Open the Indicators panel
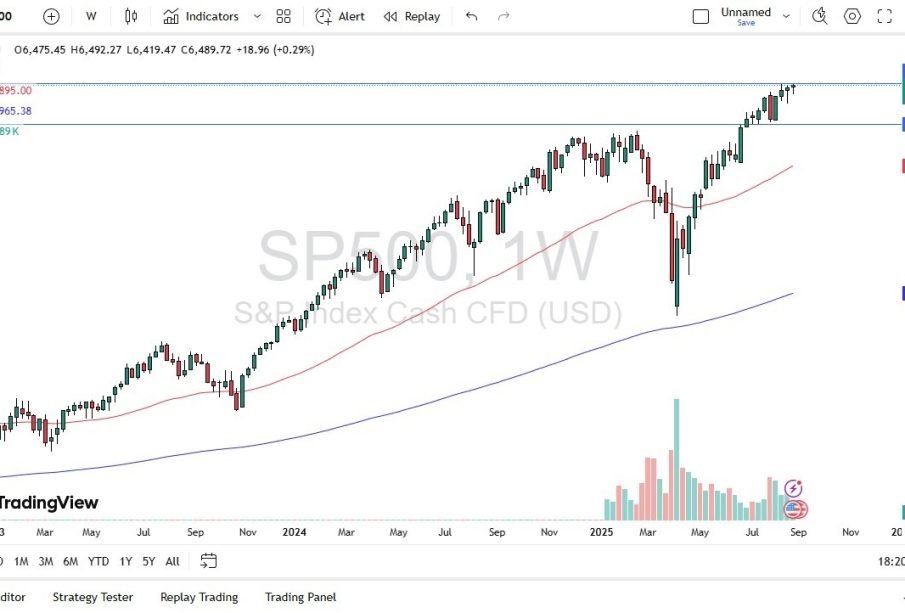The width and height of the screenshot is (905, 613). click(x=201, y=16)
